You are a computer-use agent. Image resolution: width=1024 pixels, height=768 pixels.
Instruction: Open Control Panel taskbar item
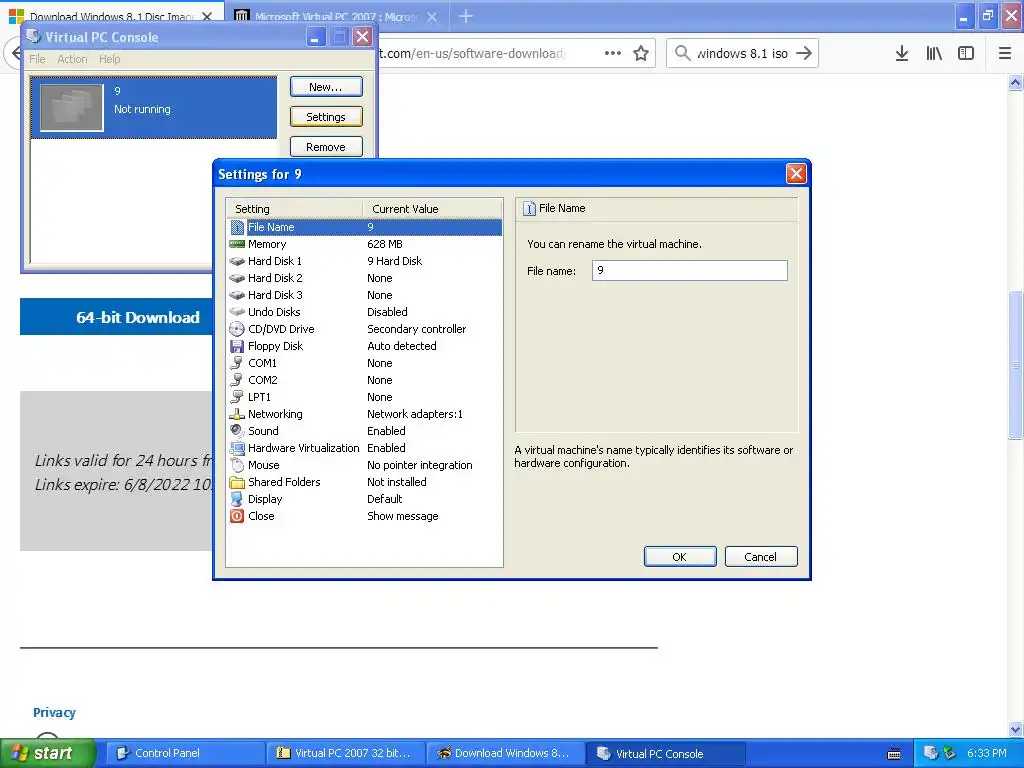(185, 753)
